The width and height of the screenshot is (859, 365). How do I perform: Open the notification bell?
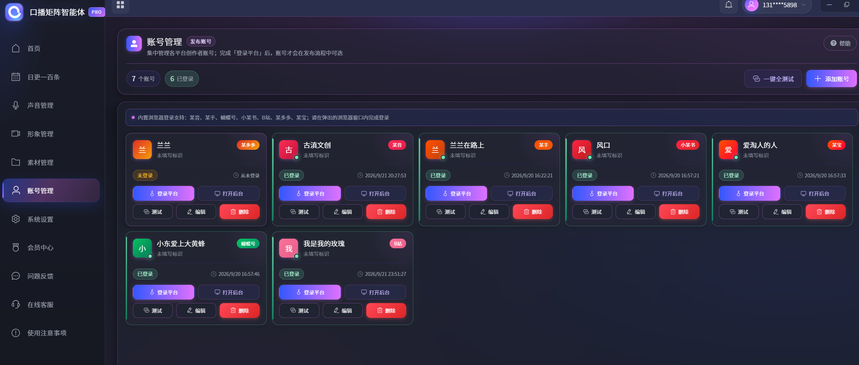coord(728,5)
